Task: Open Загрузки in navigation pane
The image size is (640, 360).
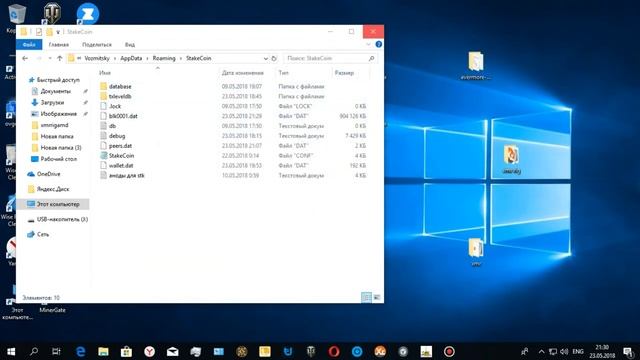Action: pos(52,102)
